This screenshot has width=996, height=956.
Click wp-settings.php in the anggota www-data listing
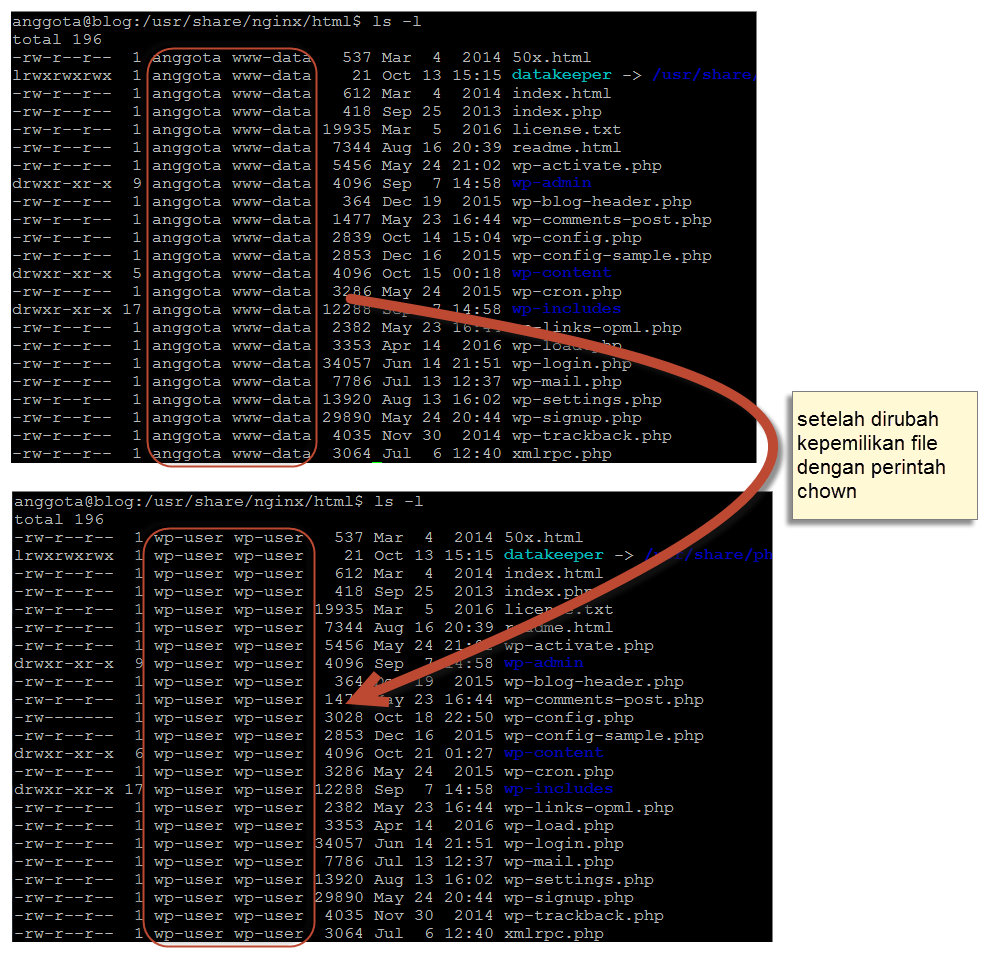tap(586, 399)
